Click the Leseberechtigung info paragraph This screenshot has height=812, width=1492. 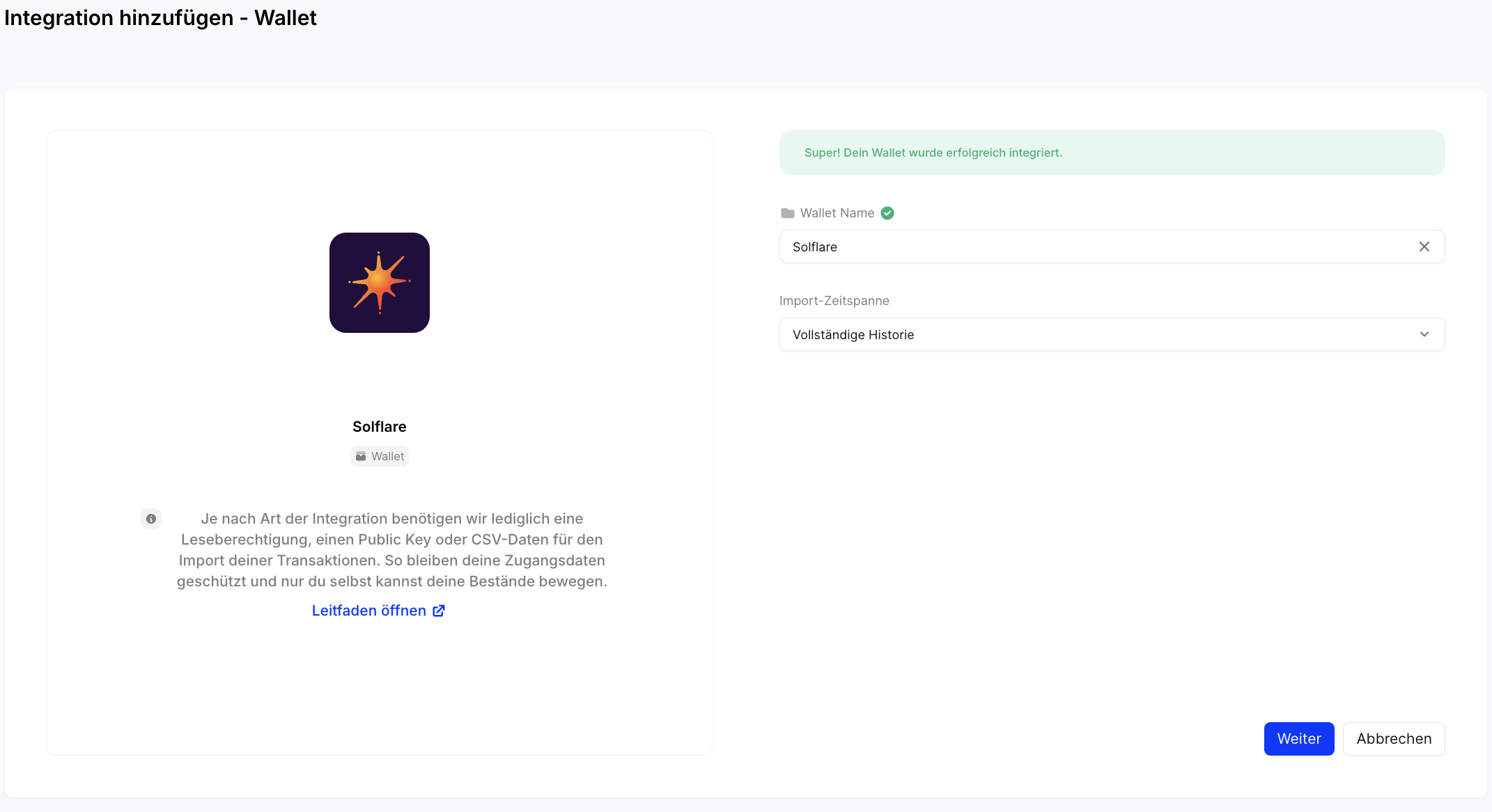pos(392,550)
